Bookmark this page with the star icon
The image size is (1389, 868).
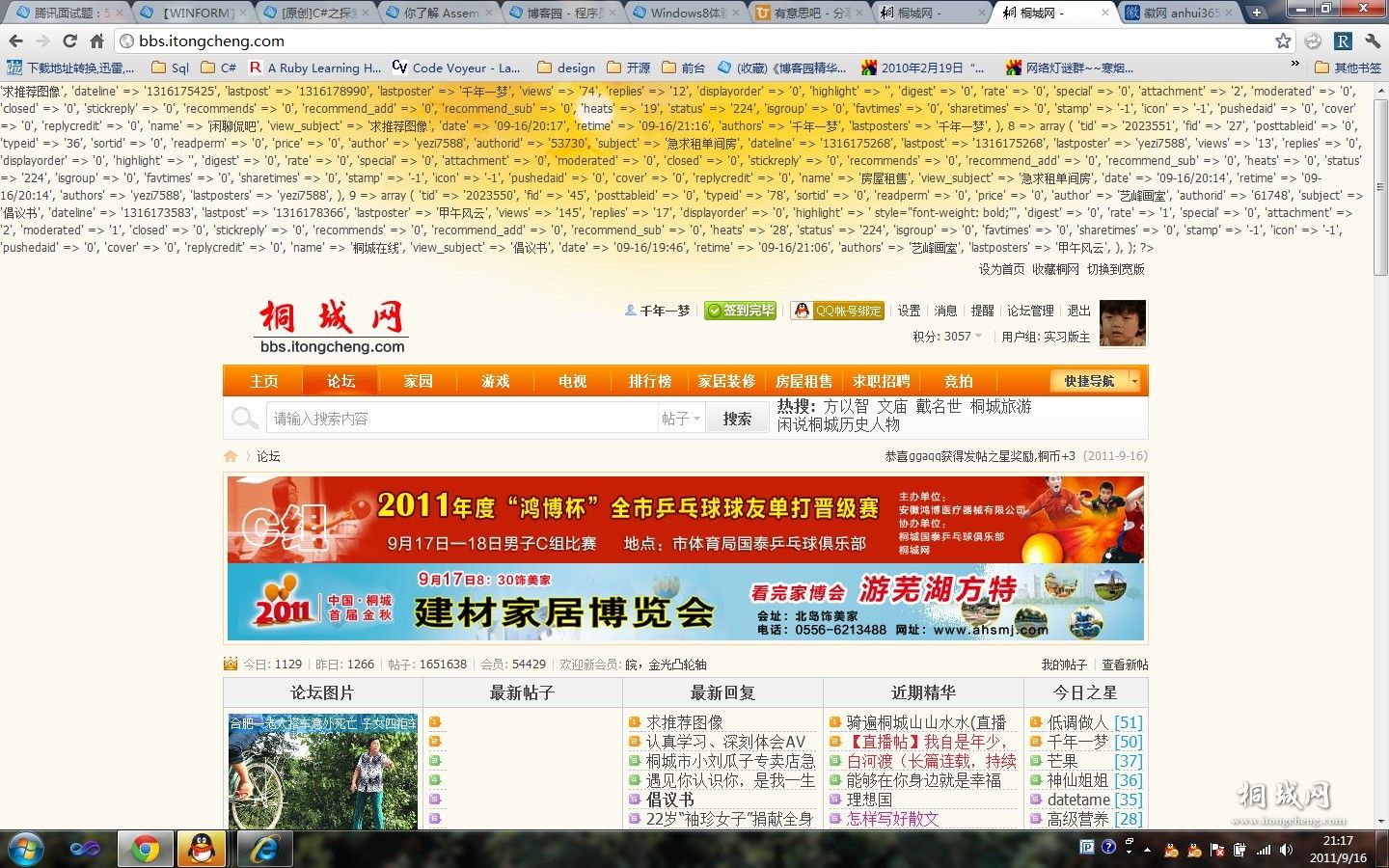(1283, 41)
